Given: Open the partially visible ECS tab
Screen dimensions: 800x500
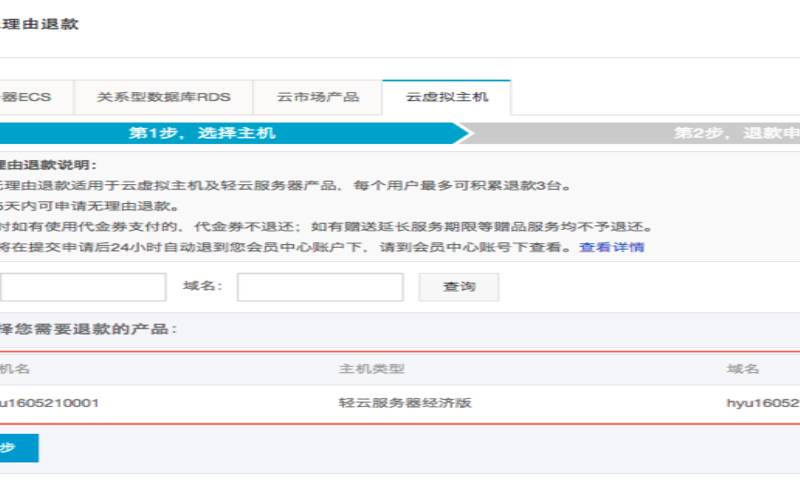Looking at the screenshot, I should coord(36,97).
